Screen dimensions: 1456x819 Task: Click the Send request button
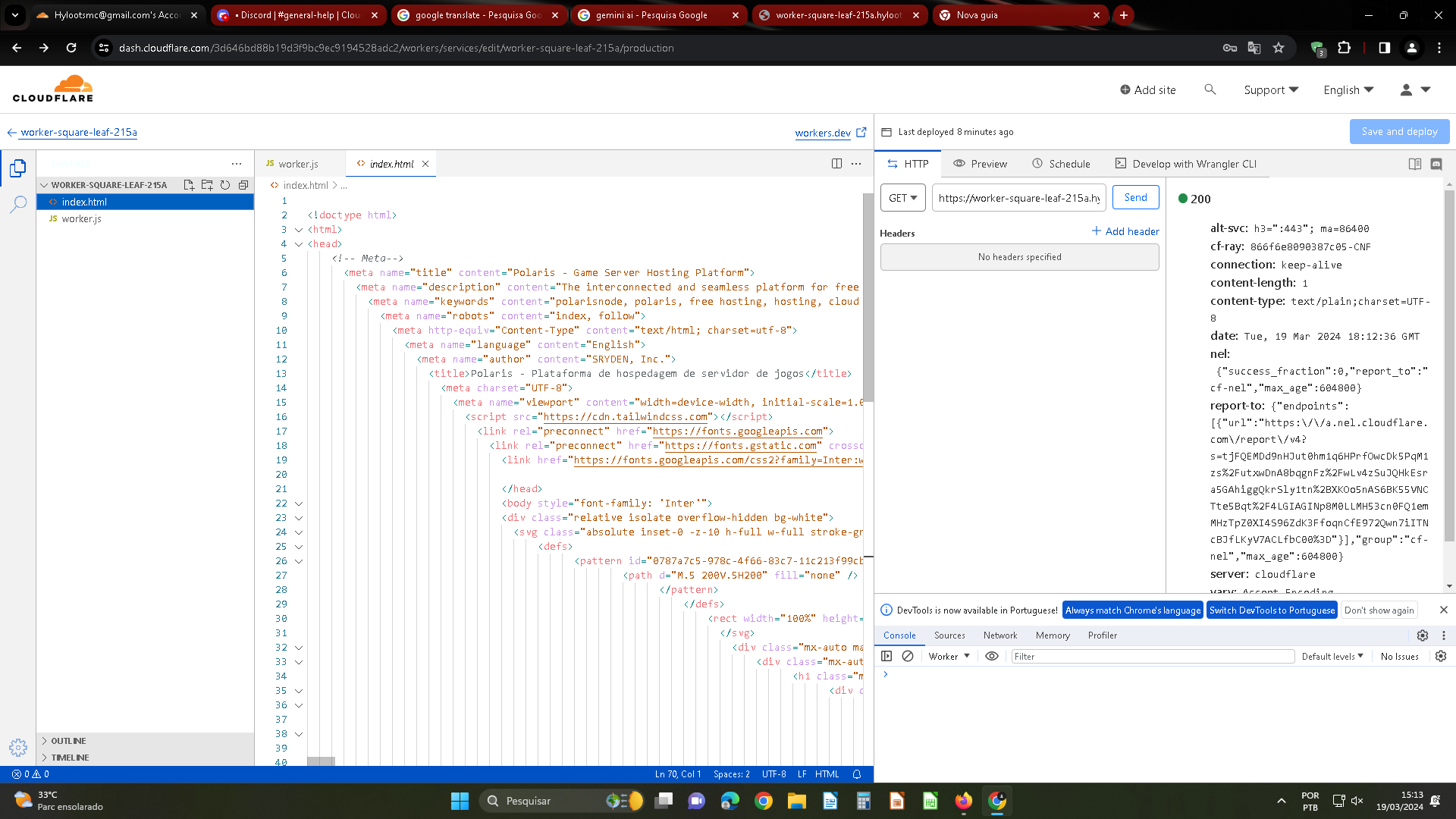[1135, 198]
